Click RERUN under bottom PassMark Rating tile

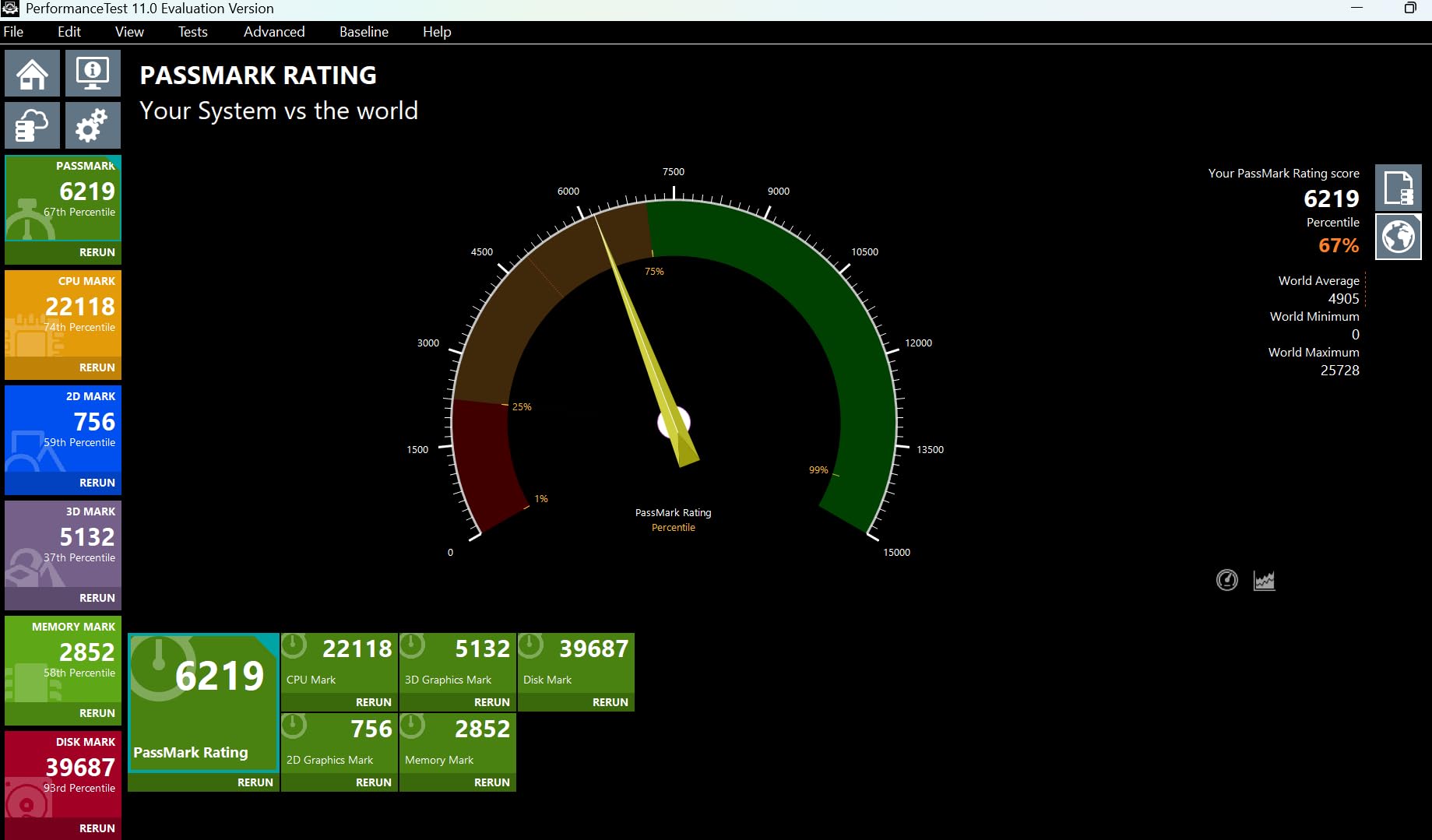[203, 782]
